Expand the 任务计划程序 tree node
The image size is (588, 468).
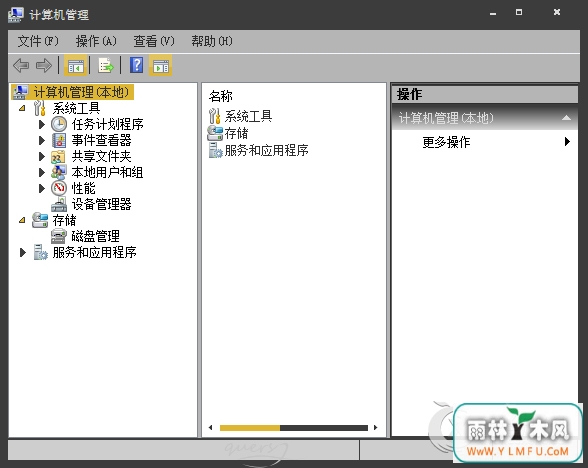tap(42, 124)
